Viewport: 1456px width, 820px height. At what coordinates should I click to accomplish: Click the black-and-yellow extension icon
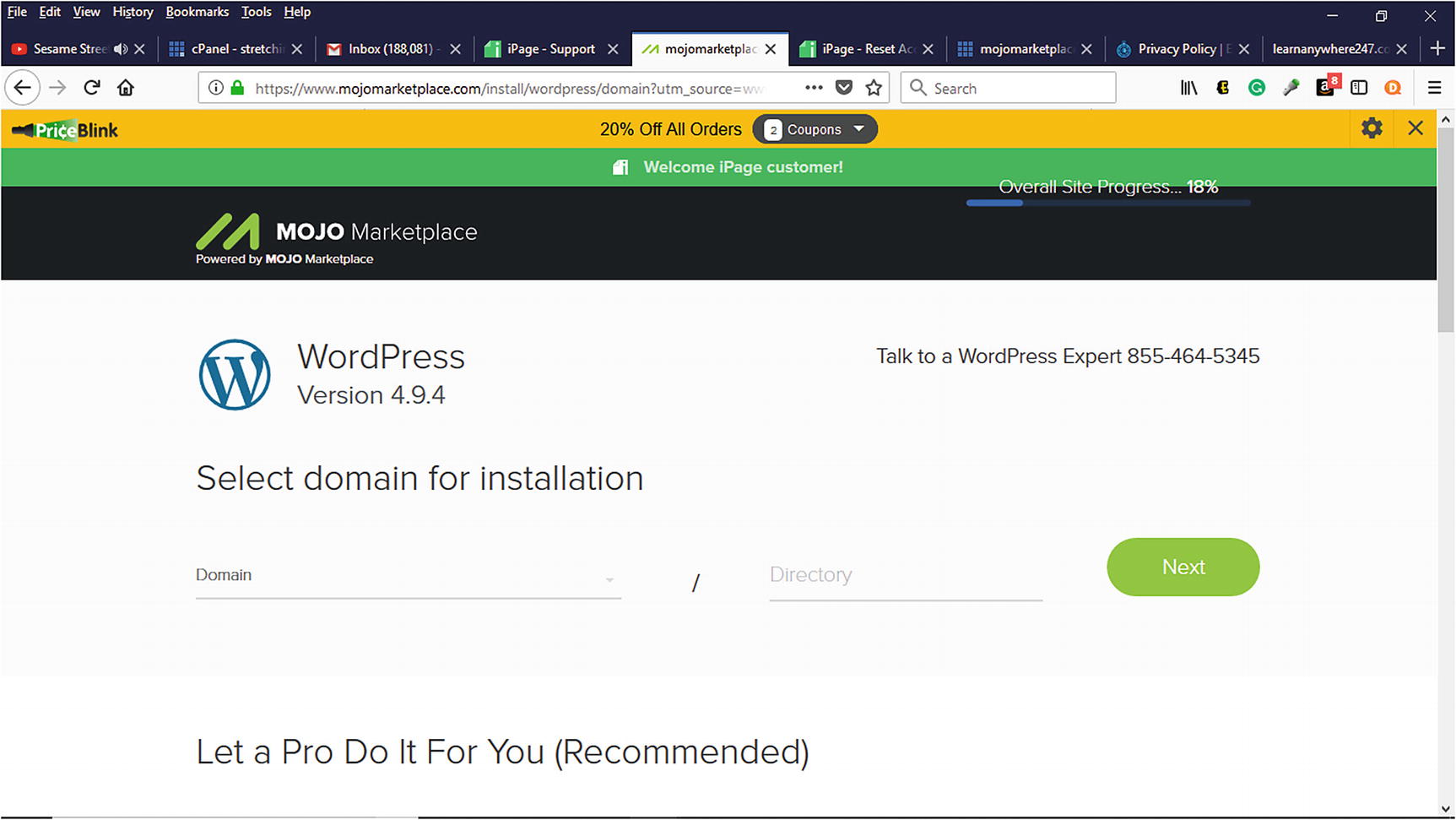pos(1222,88)
